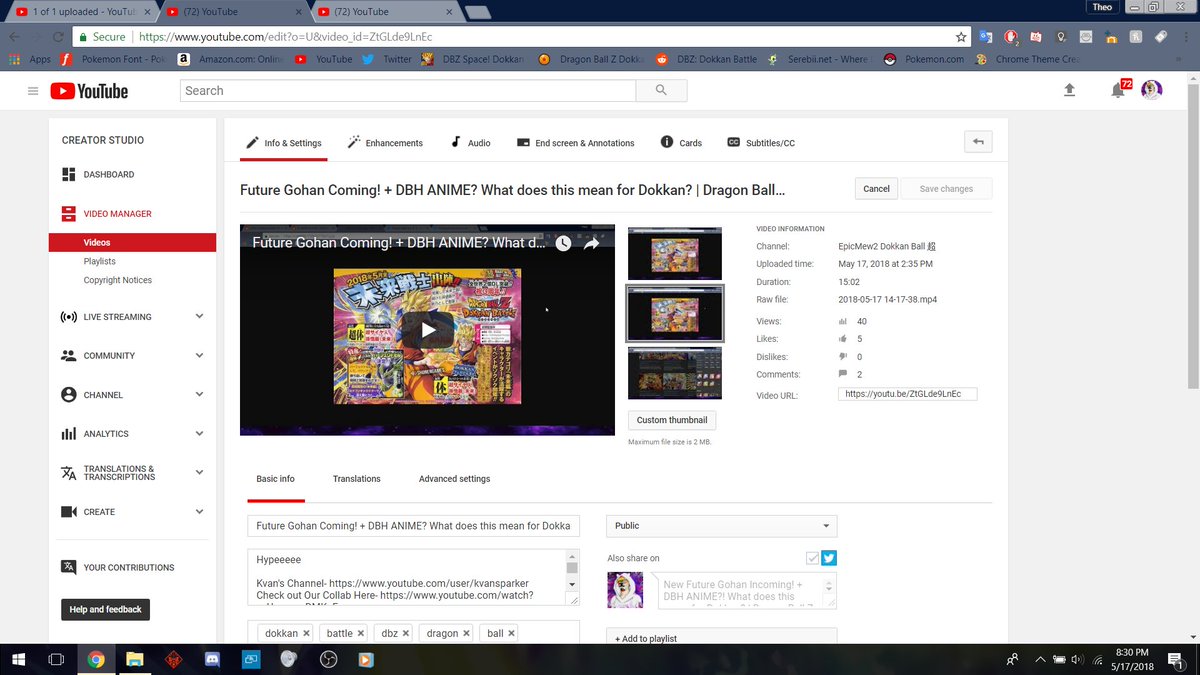Click the Custom thumbnail button
This screenshot has height=675, width=1200.
pyautogui.click(x=672, y=420)
